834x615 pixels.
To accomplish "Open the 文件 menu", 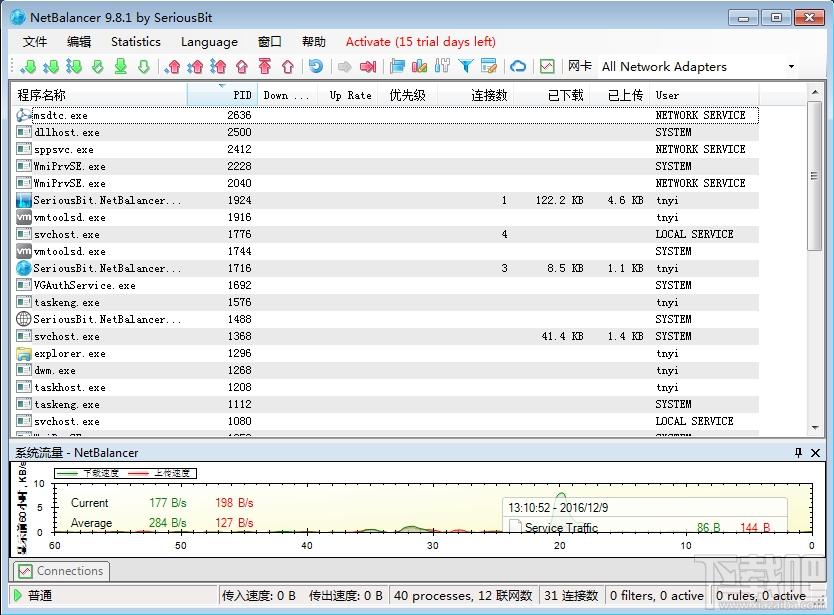I will [x=35, y=41].
